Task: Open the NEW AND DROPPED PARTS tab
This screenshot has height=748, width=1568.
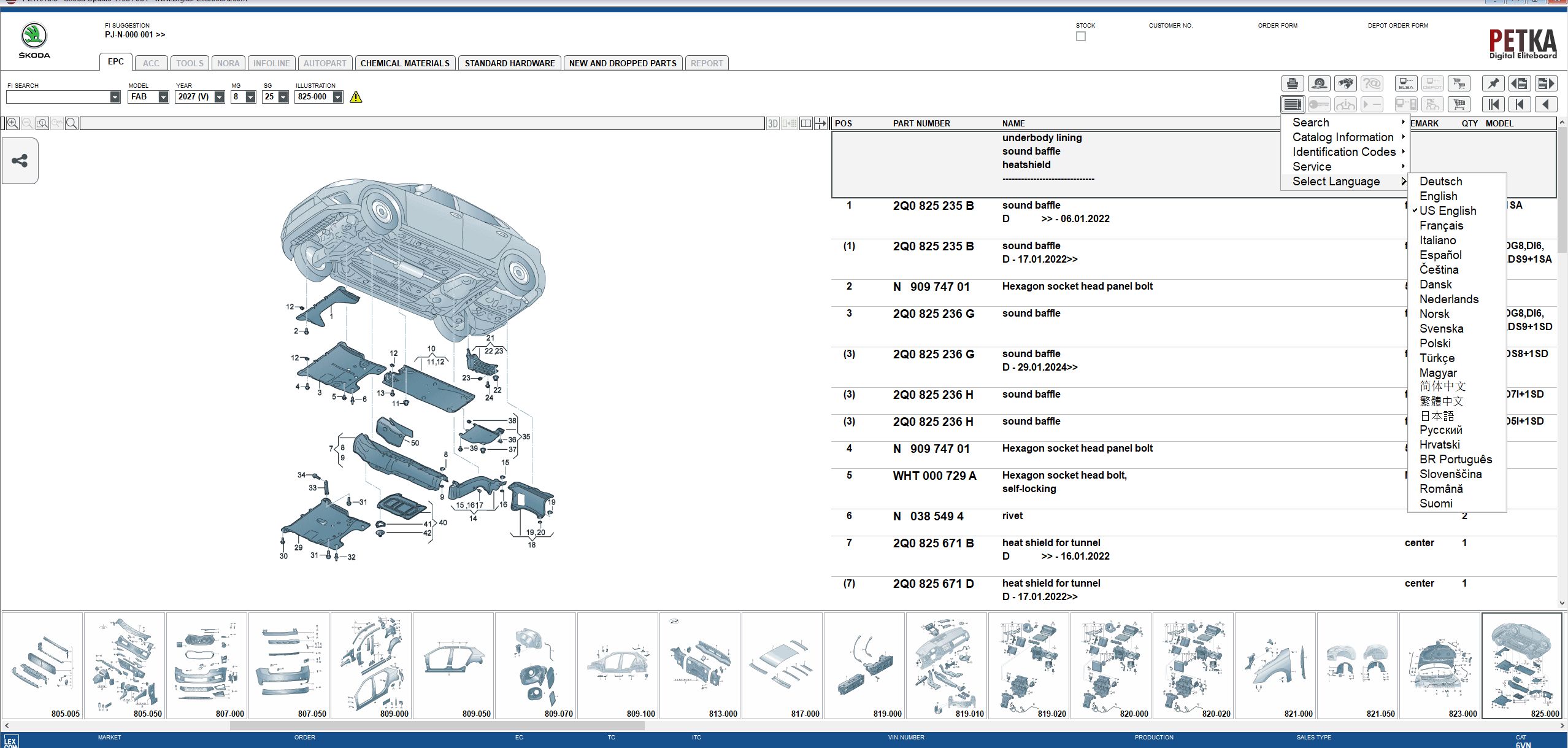Action: (623, 63)
